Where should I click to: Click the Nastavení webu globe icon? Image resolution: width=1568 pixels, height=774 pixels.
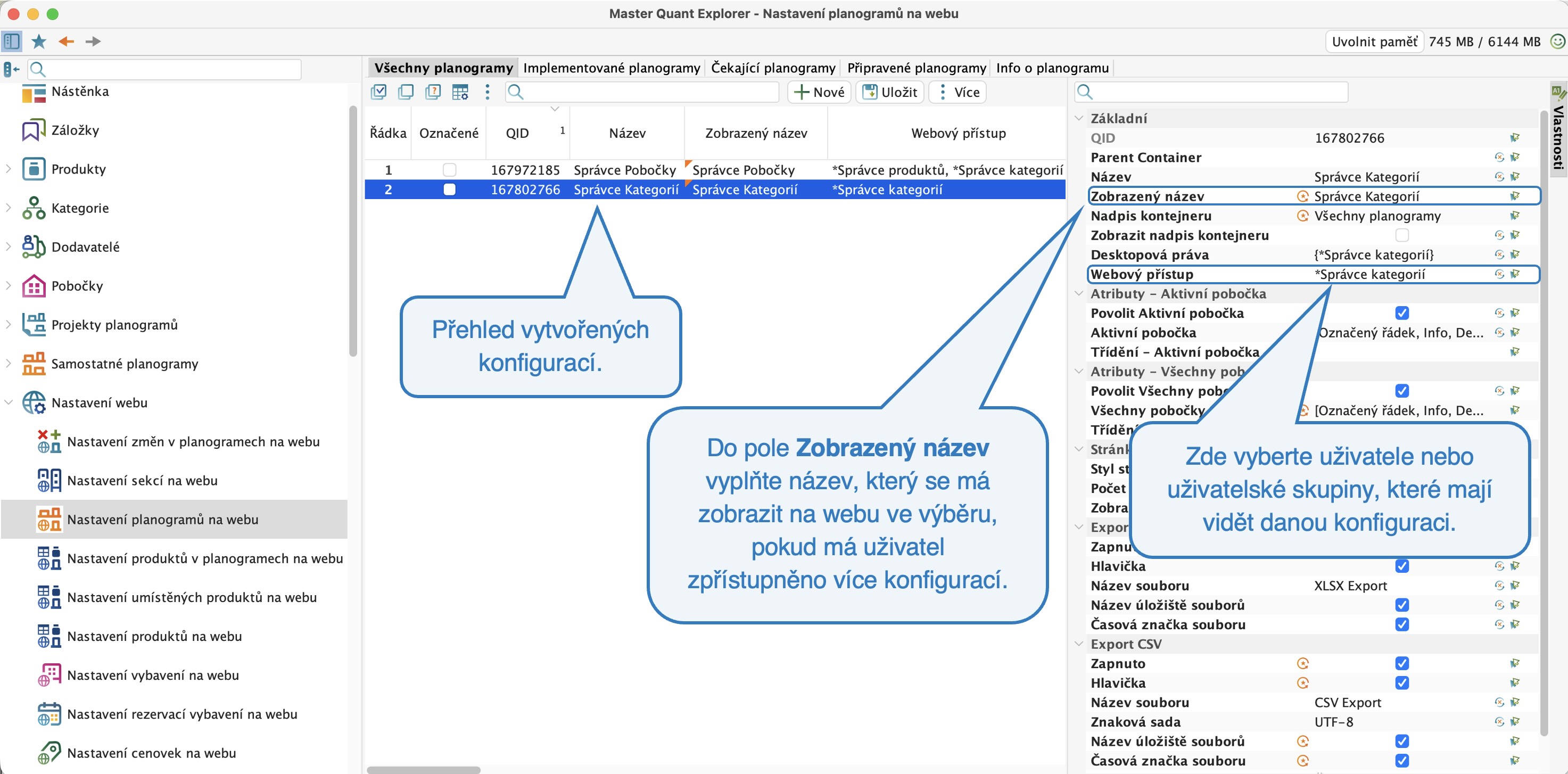34,402
